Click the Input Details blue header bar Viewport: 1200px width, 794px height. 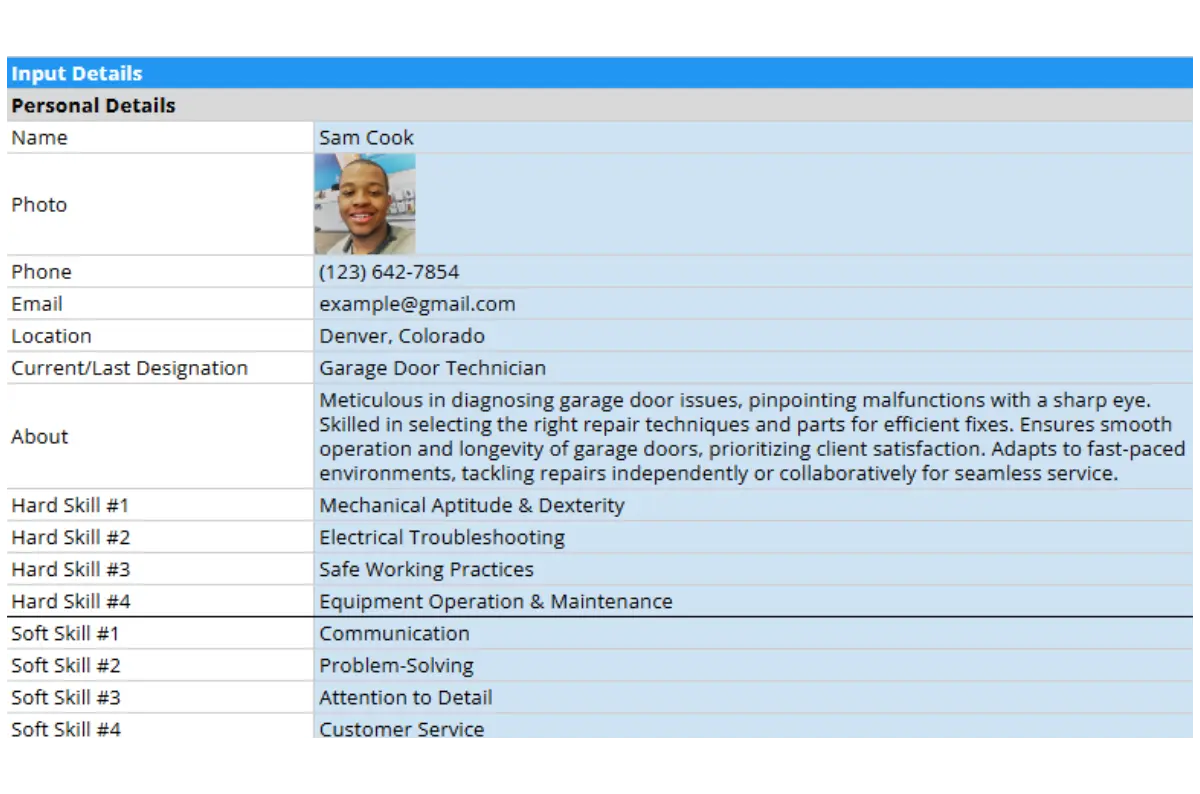click(600, 73)
